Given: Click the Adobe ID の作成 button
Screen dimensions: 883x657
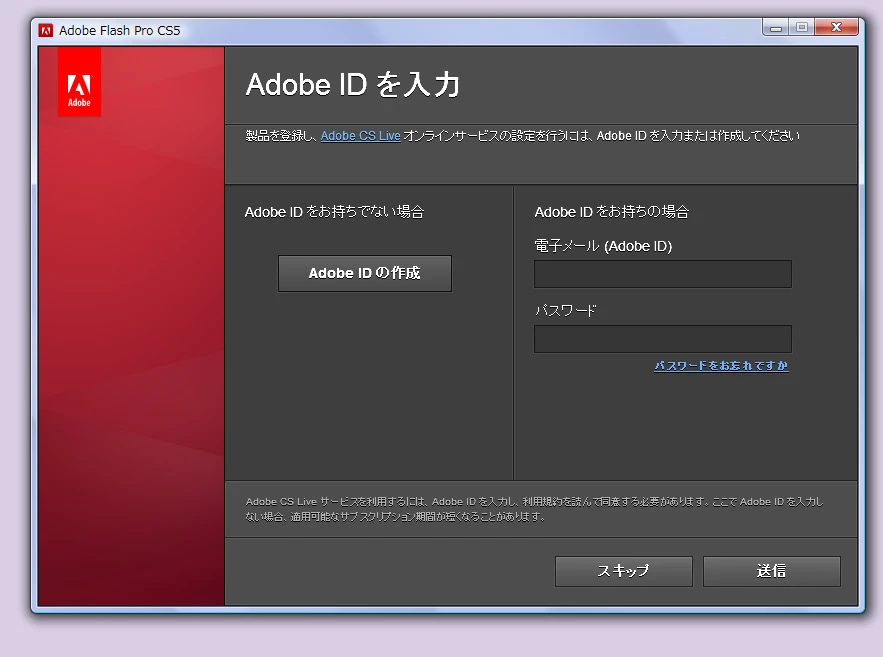Looking at the screenshot, I should (x=364, y=273).
